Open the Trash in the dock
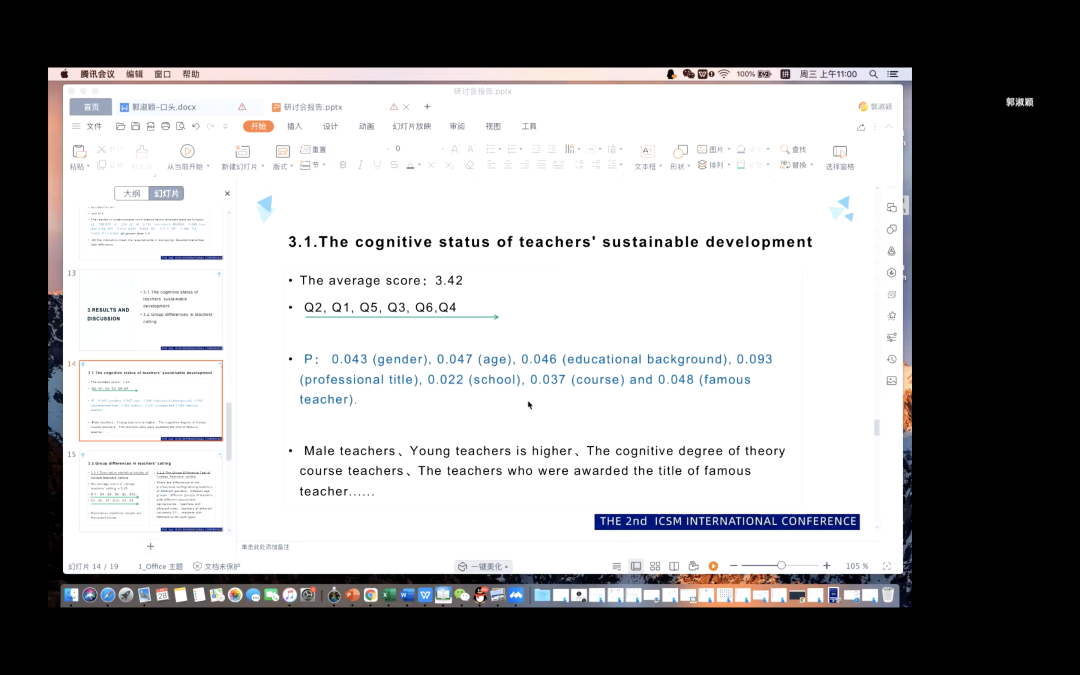Viewport: 1080px width, 675px height. click(x=889, y=594)
